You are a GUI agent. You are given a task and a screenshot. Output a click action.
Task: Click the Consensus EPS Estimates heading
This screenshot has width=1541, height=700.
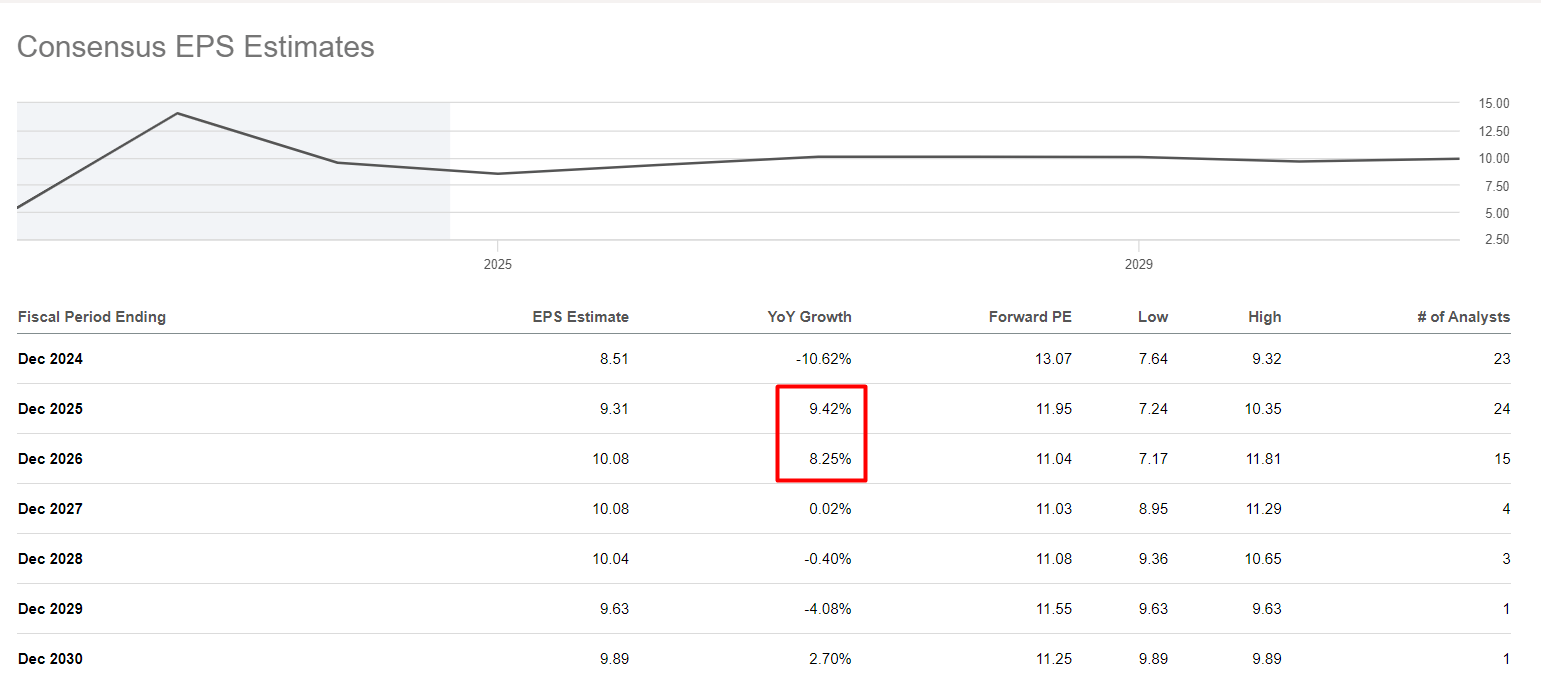[x=196, y=47]
